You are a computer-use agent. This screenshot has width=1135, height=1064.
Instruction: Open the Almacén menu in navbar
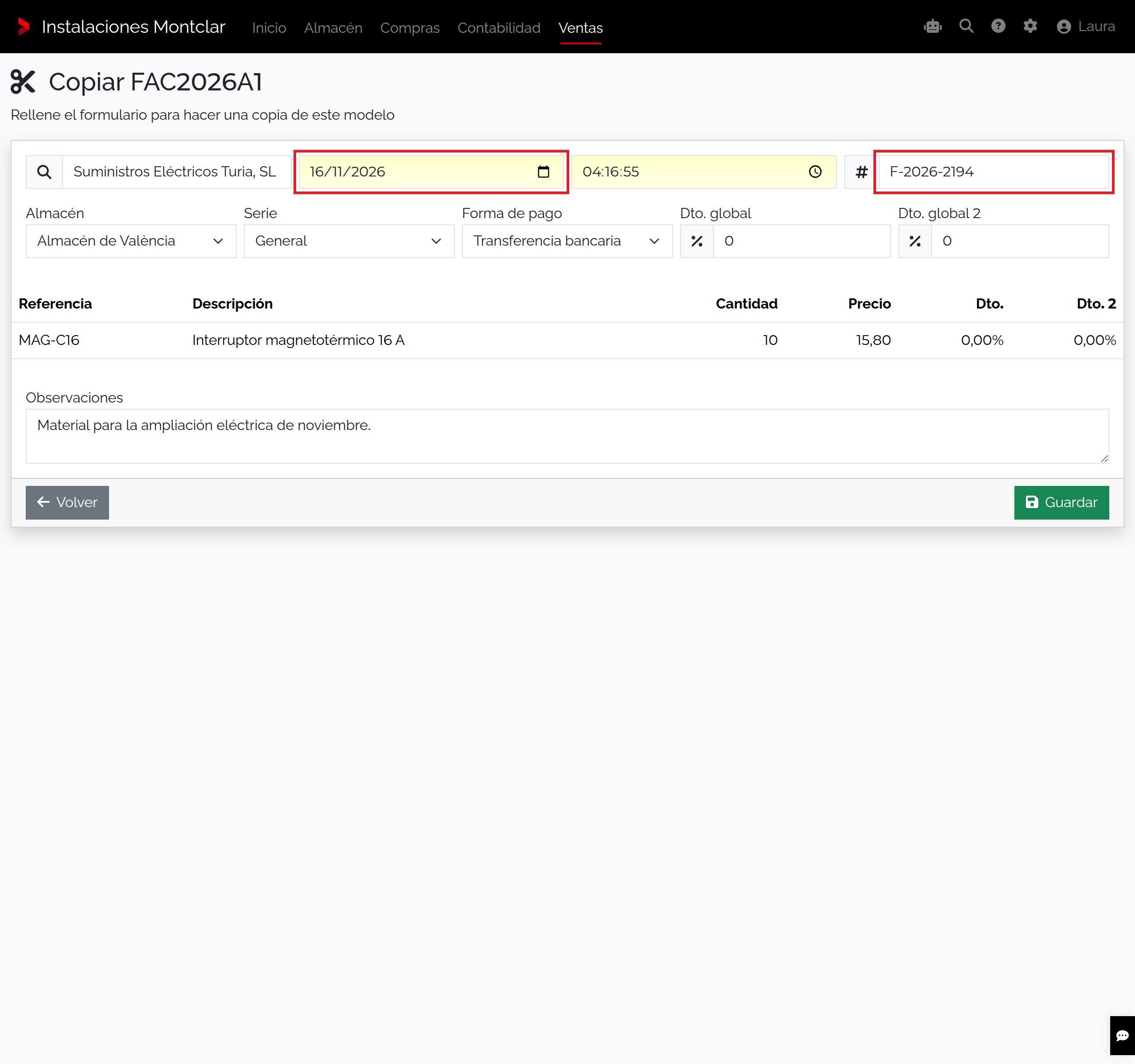333,27
